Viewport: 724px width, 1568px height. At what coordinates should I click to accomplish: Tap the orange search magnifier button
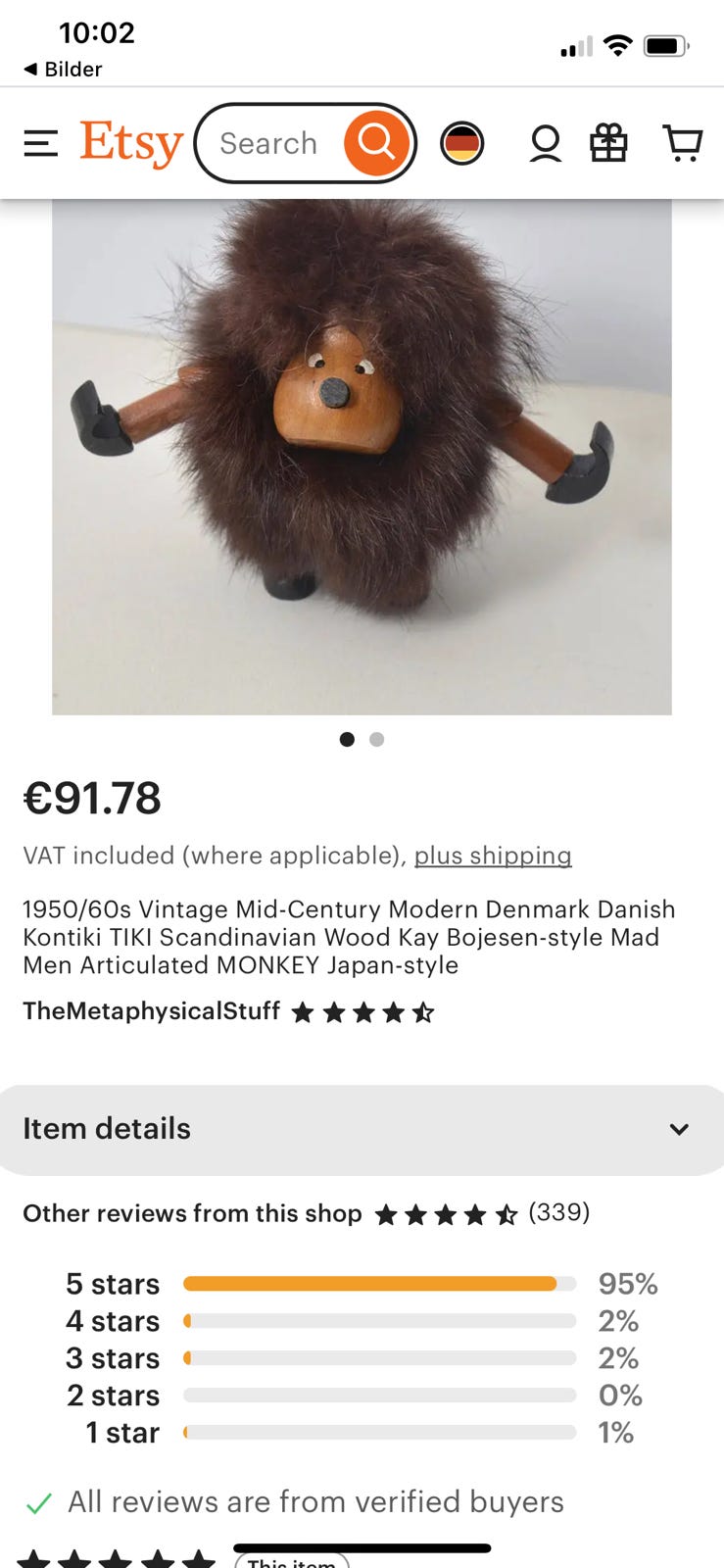(x=376, y=143)
